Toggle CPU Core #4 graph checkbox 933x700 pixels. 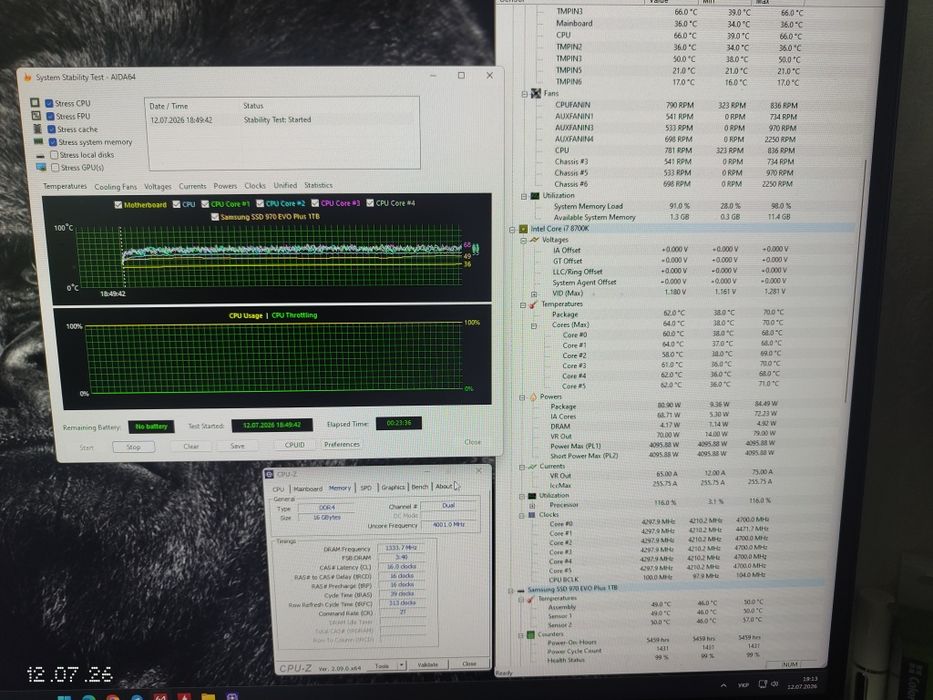click(x=370, y=203)
